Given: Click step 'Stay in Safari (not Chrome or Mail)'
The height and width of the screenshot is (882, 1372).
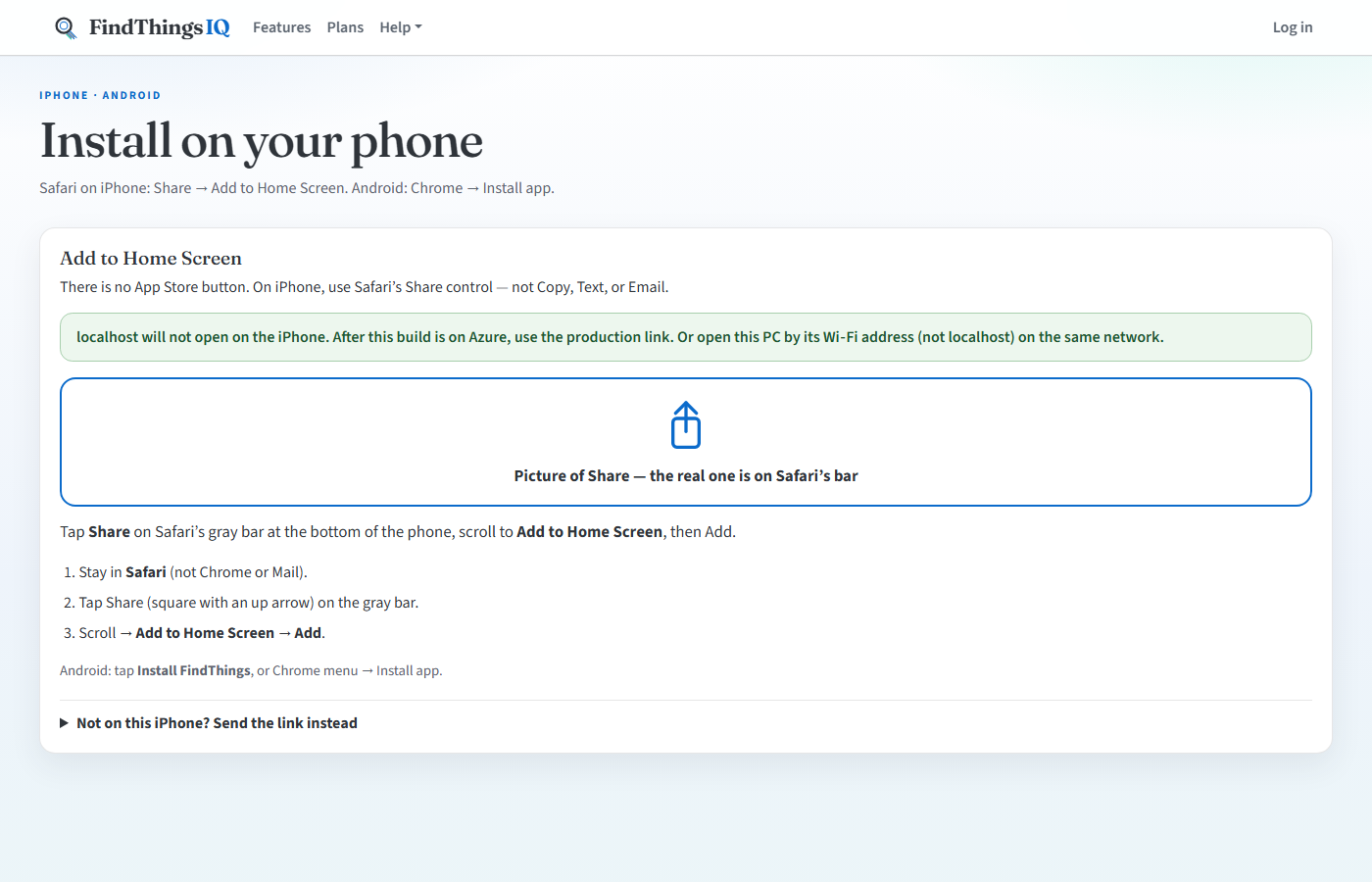Looking at the screenshot, I should (x=193, y=572).
